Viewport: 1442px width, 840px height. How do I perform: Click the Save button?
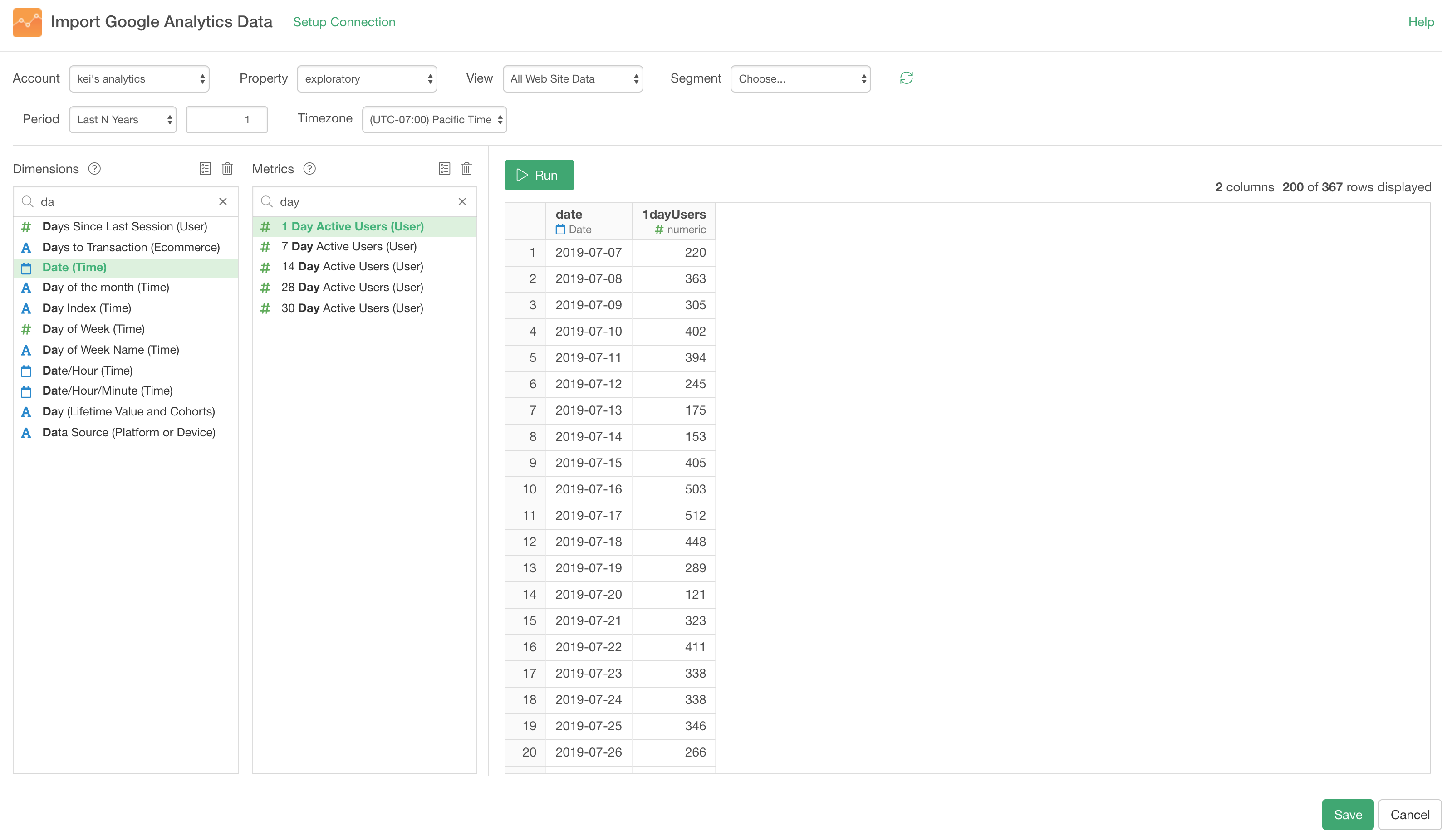pos(1348,814)
